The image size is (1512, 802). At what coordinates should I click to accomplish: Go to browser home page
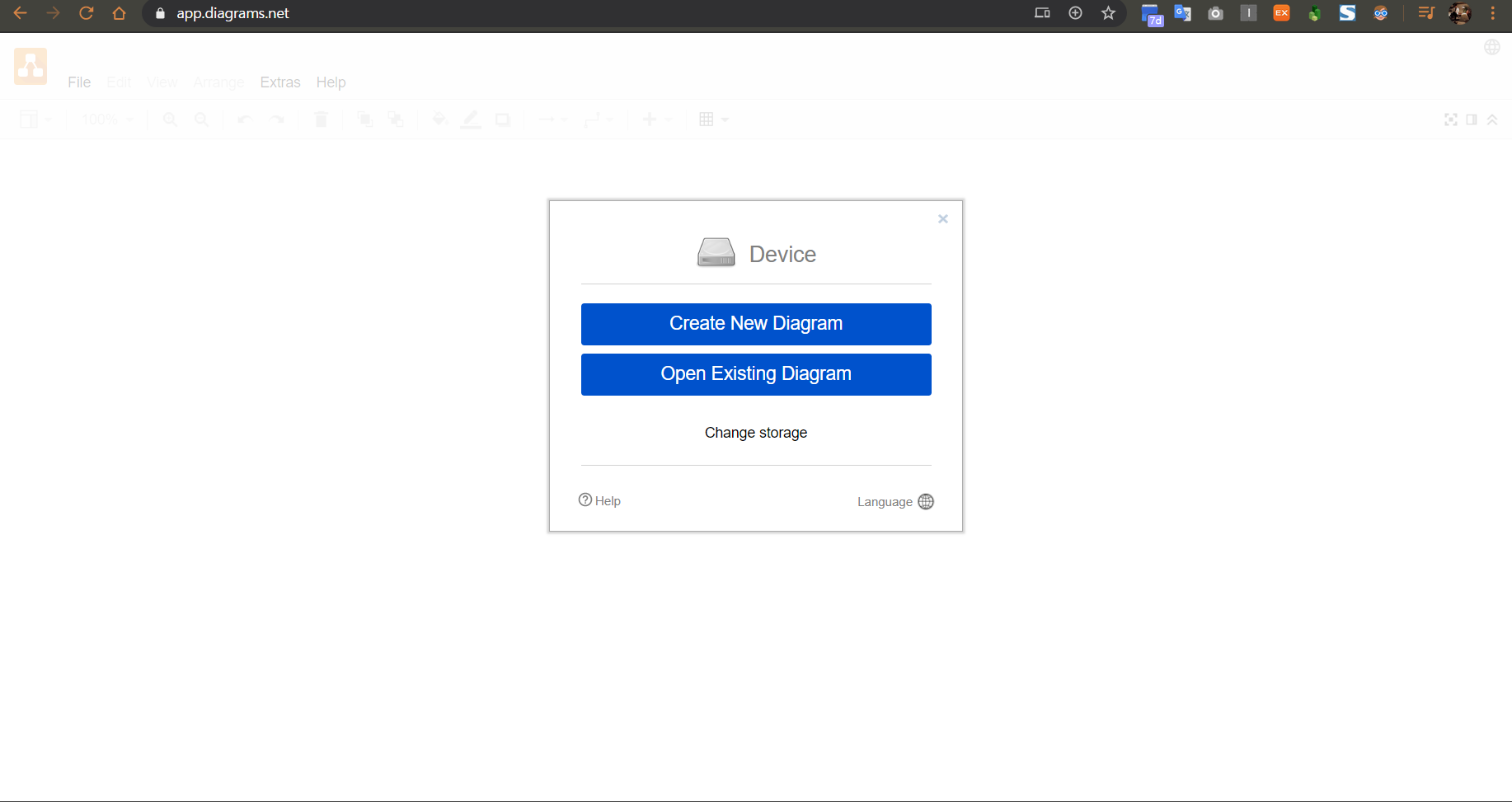119,13
